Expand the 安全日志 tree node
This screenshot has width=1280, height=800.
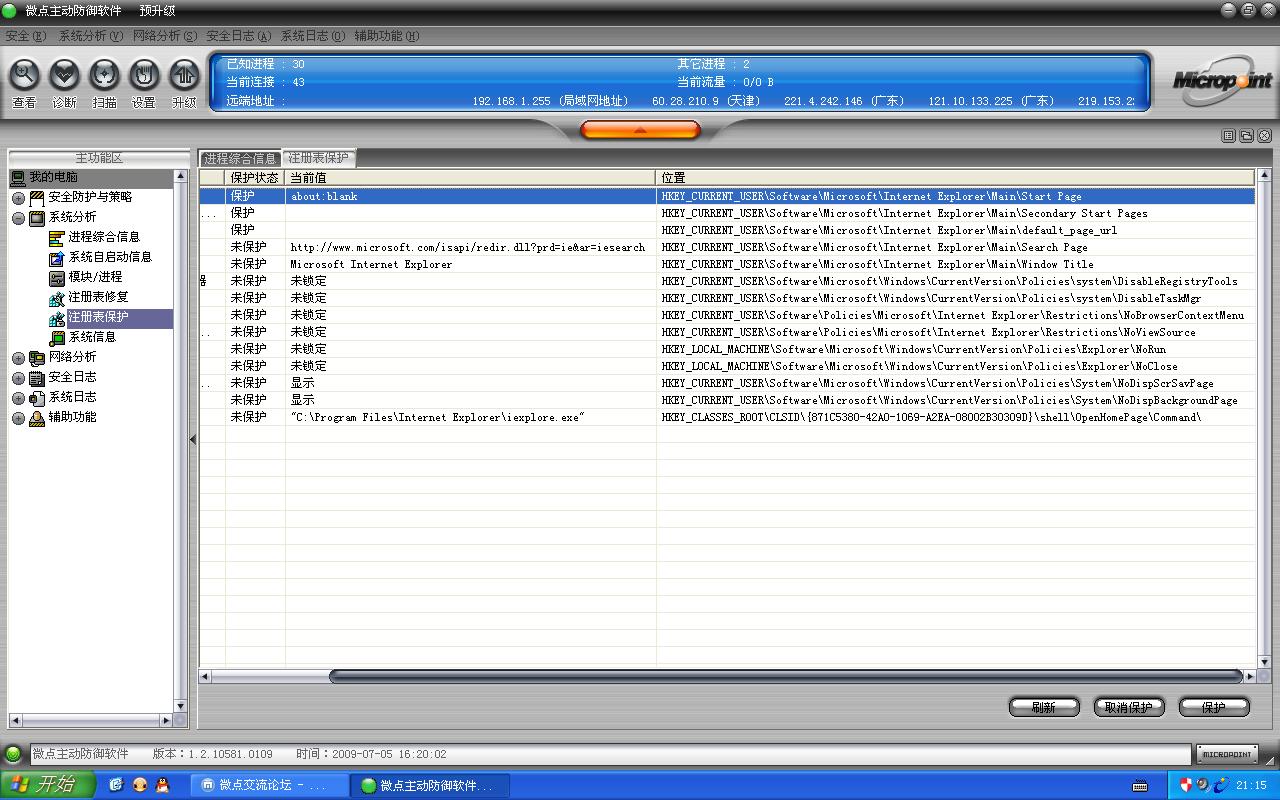[18, 378]
